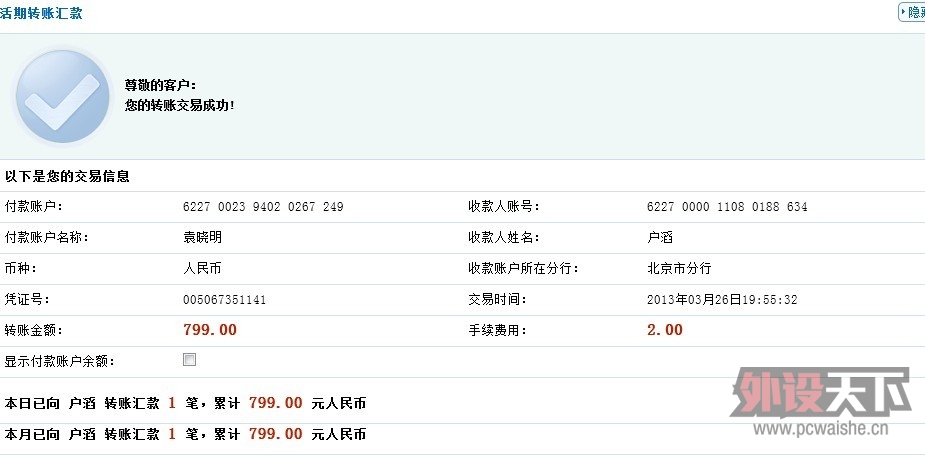925x457 pixels.
Task: Click the transaction time 2013年03月26日19:55:32
Action: tap(722, 300)
